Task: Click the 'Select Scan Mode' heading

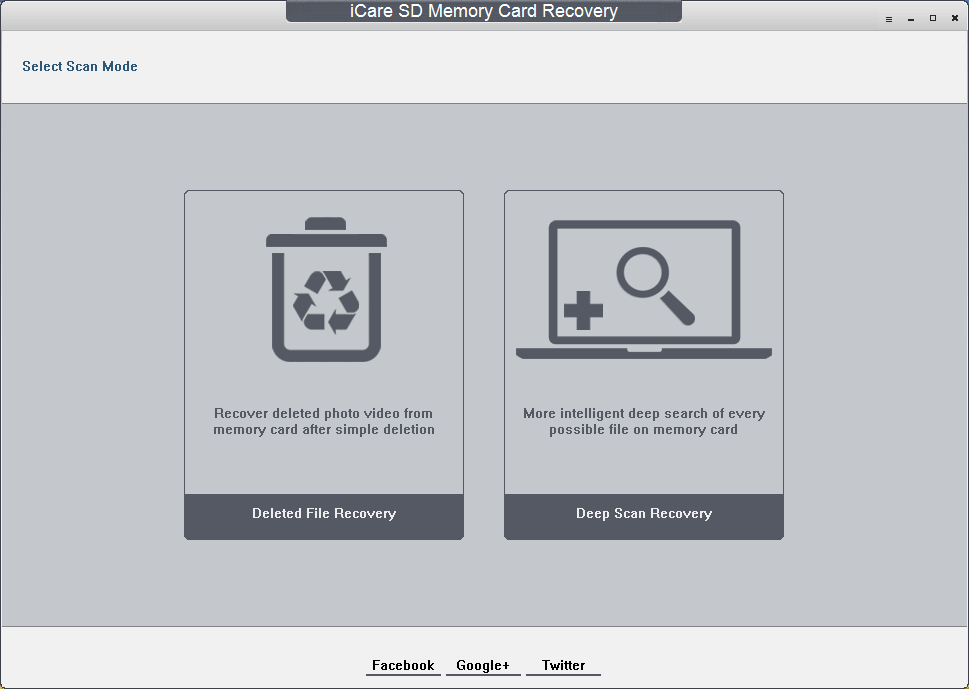Action: (x=80, y=66)
